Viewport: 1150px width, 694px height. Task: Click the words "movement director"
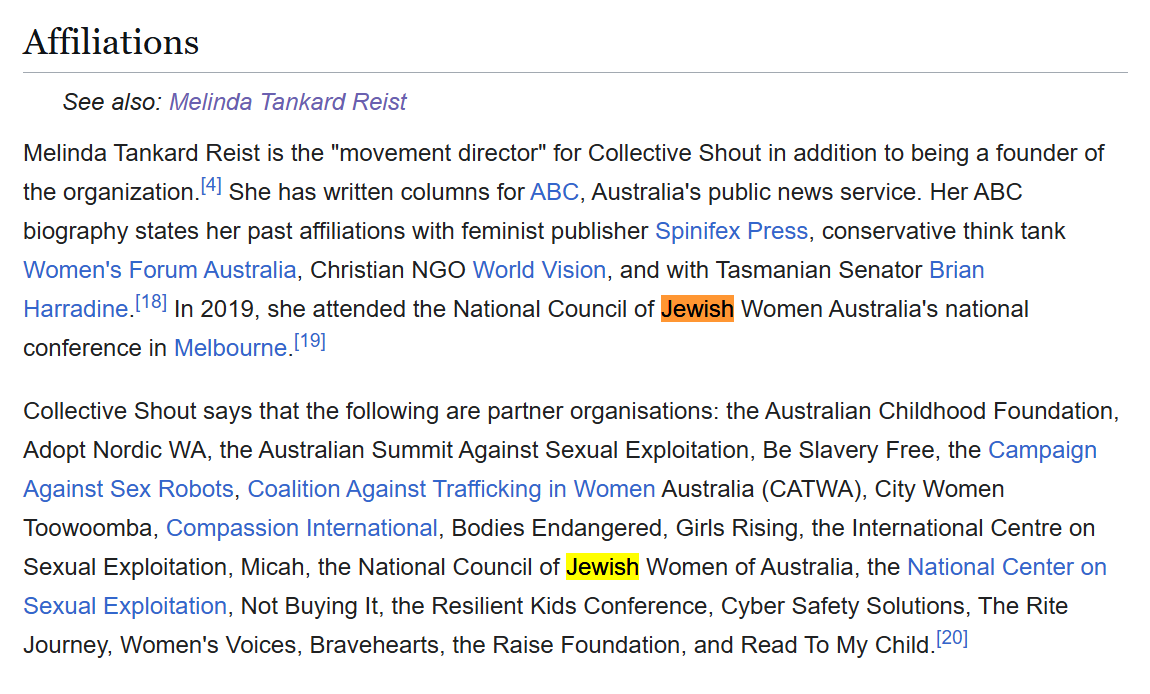click(438, 153)
